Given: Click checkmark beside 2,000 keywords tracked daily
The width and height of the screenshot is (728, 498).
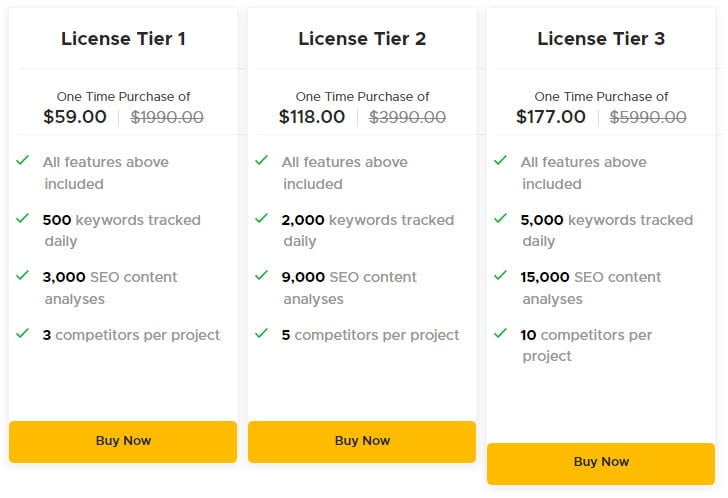Looking at the screenshot, I should pos(261,218).
